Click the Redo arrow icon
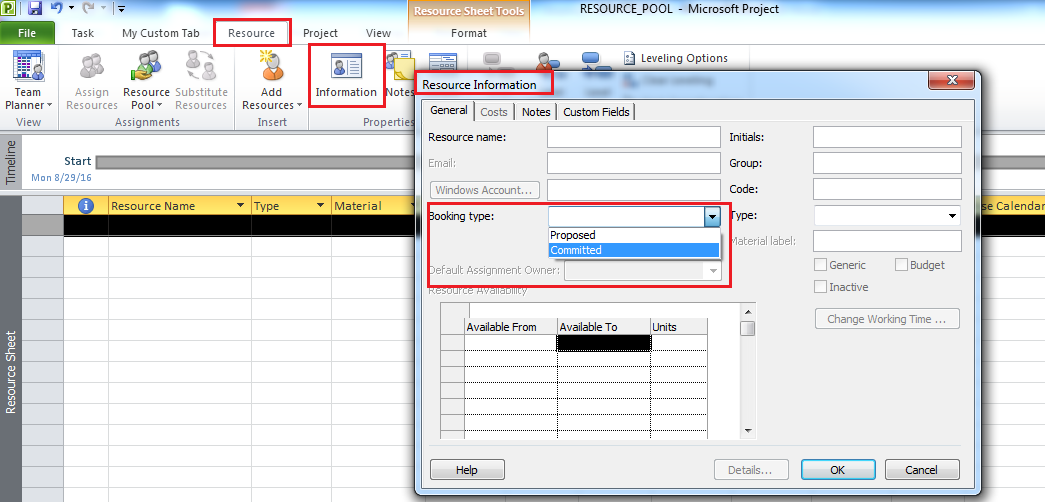 click(88, 9)
